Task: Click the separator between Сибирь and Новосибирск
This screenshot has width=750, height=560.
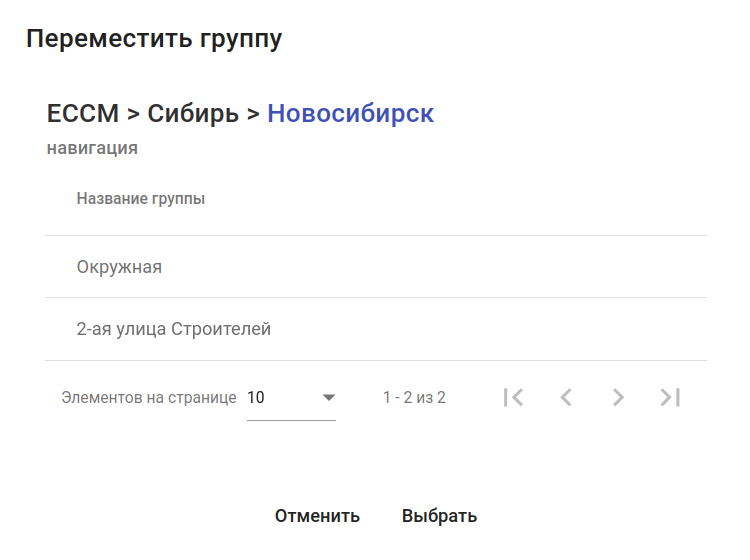Action: click(x=253, y=114)
